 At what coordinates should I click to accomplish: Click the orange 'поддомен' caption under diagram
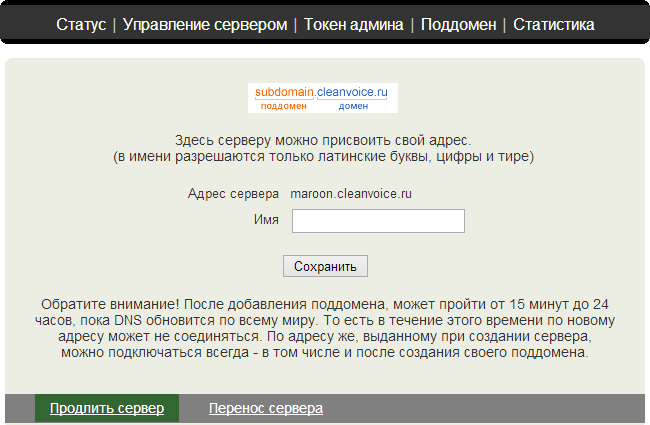pos(283,106)
